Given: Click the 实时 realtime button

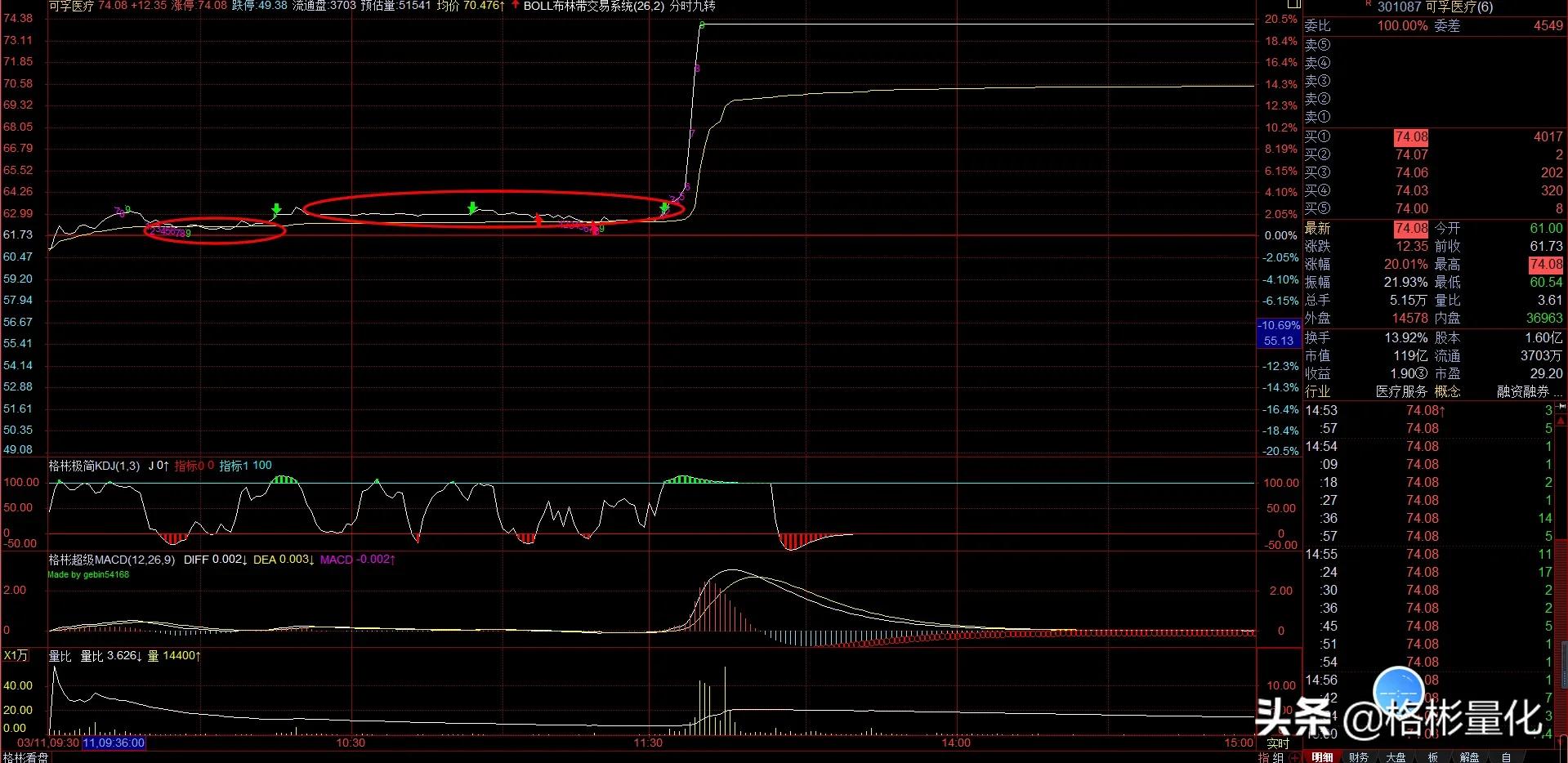Looking at the screenshot, I should pos(1277,743).
